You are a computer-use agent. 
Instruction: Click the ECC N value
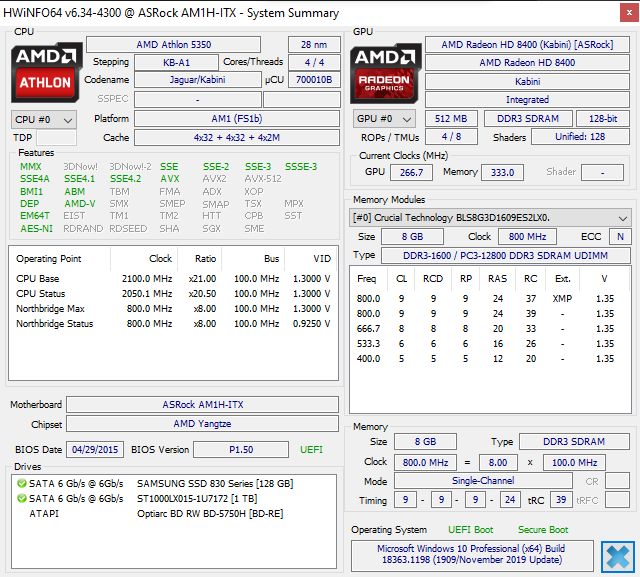point(620,237)
